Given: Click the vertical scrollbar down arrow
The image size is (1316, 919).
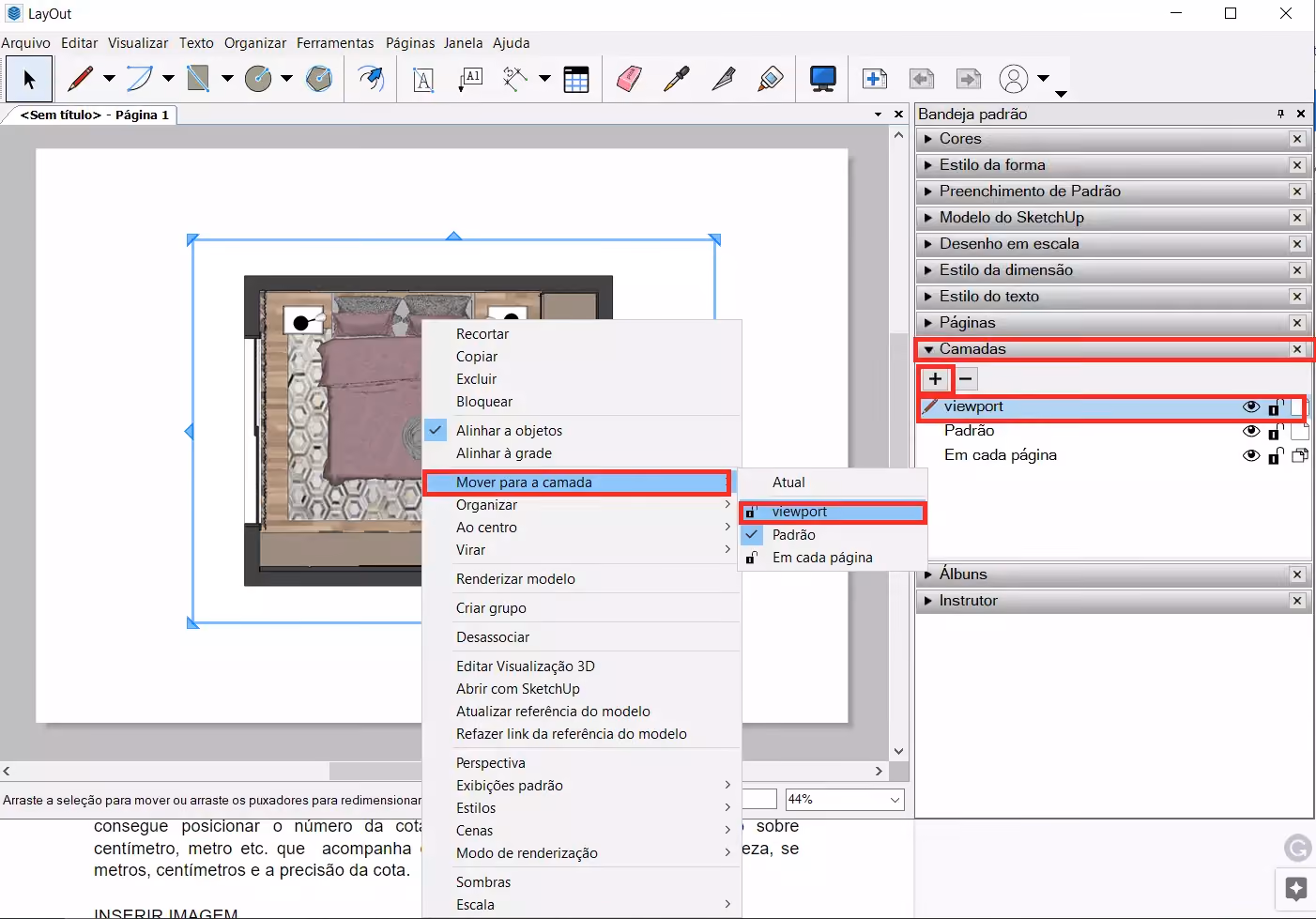Looking at the screenshot, I should tap(898, 751).
